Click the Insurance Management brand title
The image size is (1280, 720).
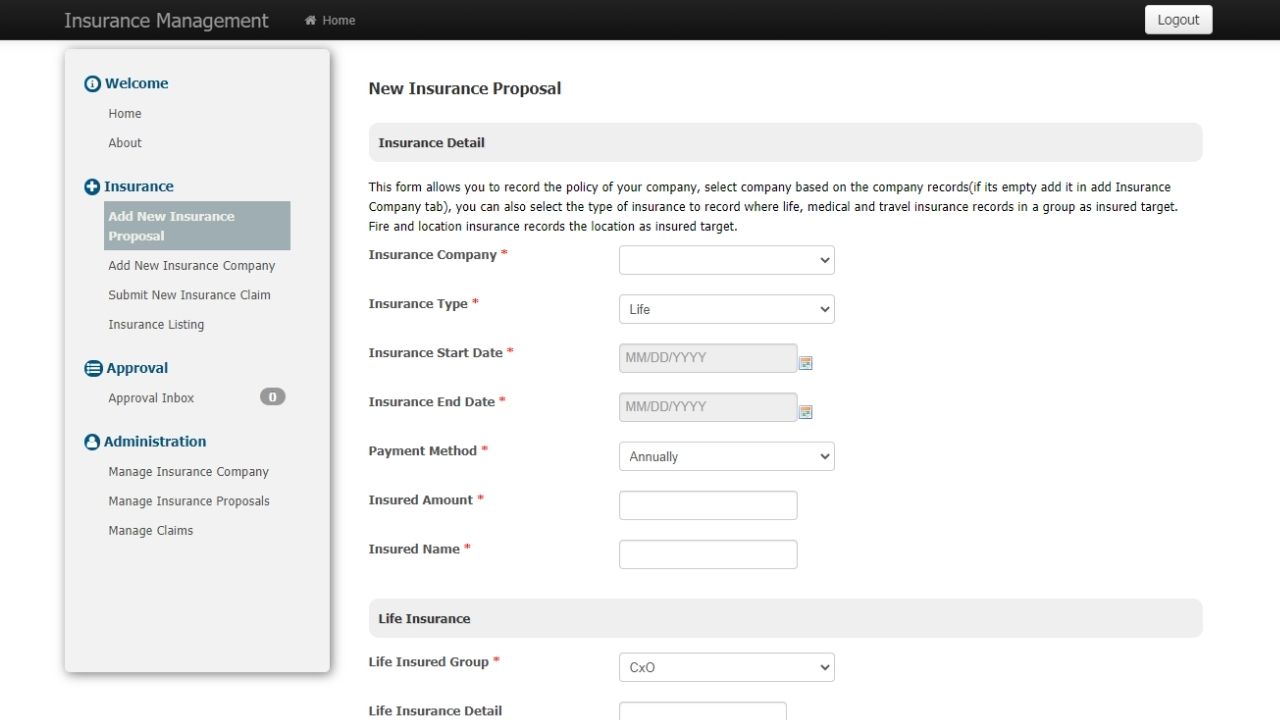pos(166,20)
